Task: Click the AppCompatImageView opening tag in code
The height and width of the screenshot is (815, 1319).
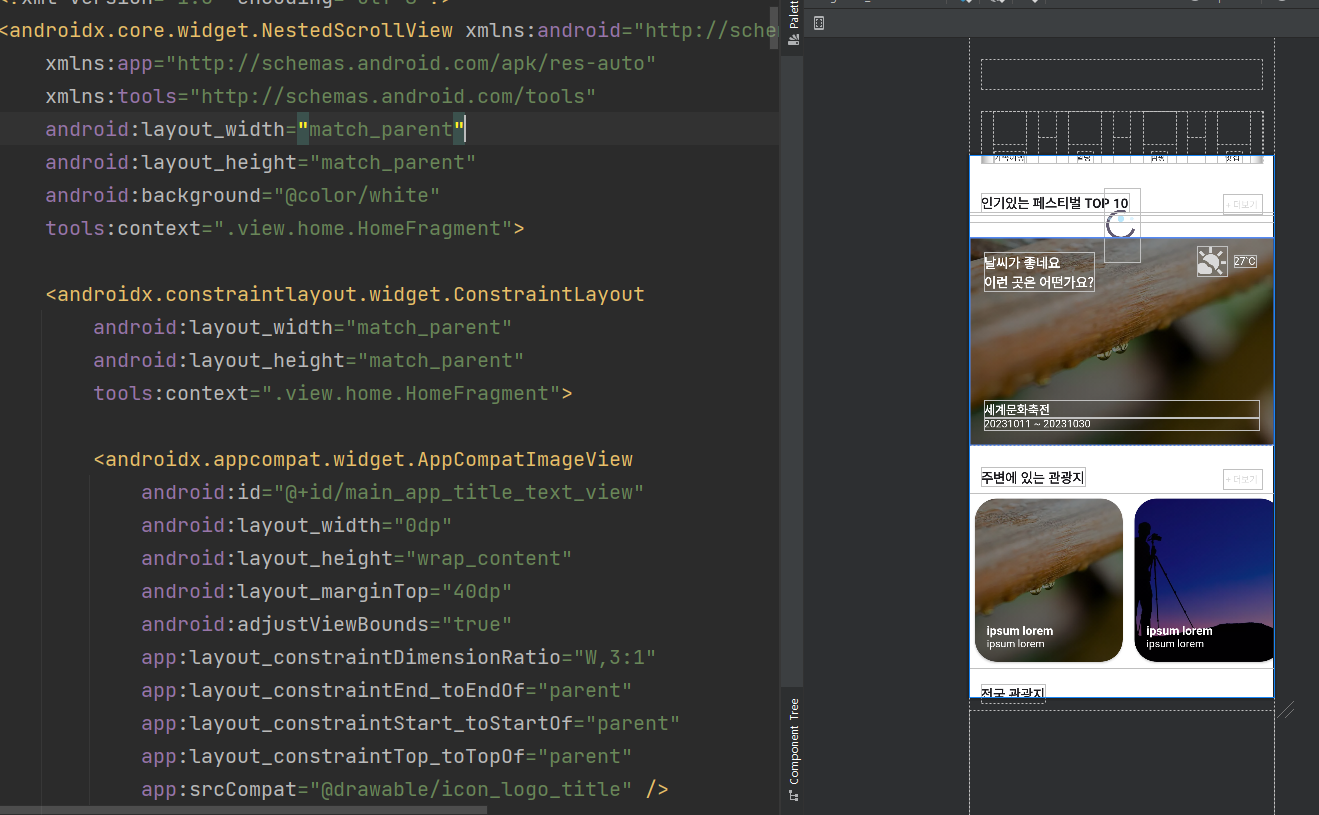Action: click(x=363, y=459)
